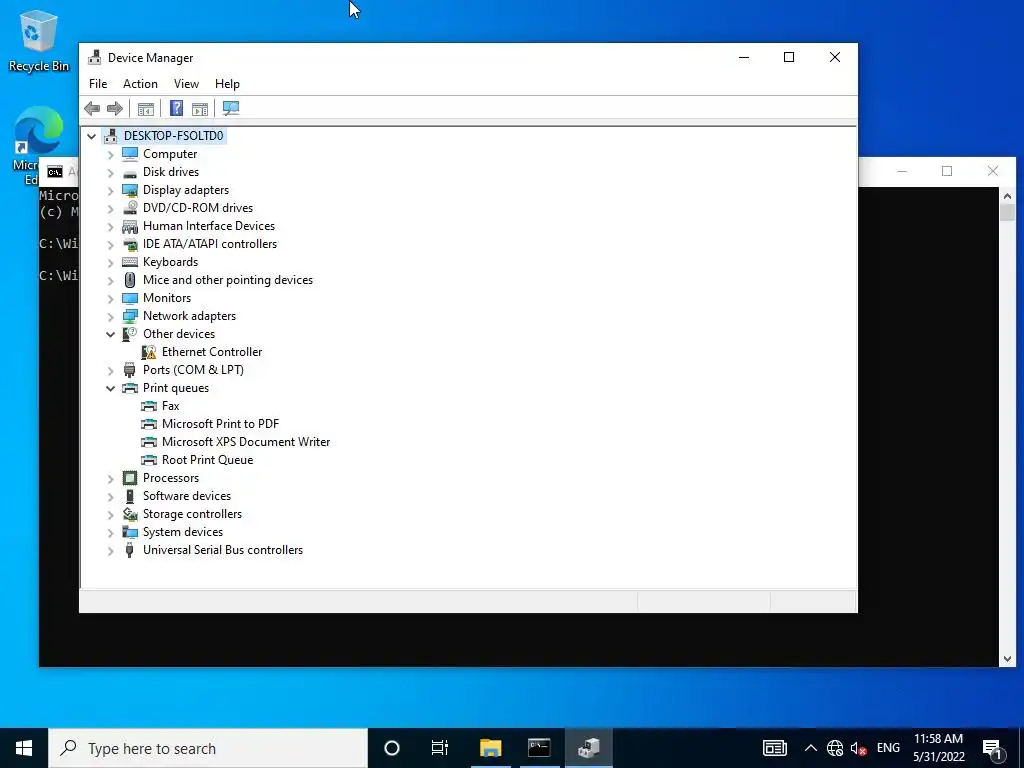Click the ENG language indicator
This screenshot has height=768, width=1024.
[888, 748]
